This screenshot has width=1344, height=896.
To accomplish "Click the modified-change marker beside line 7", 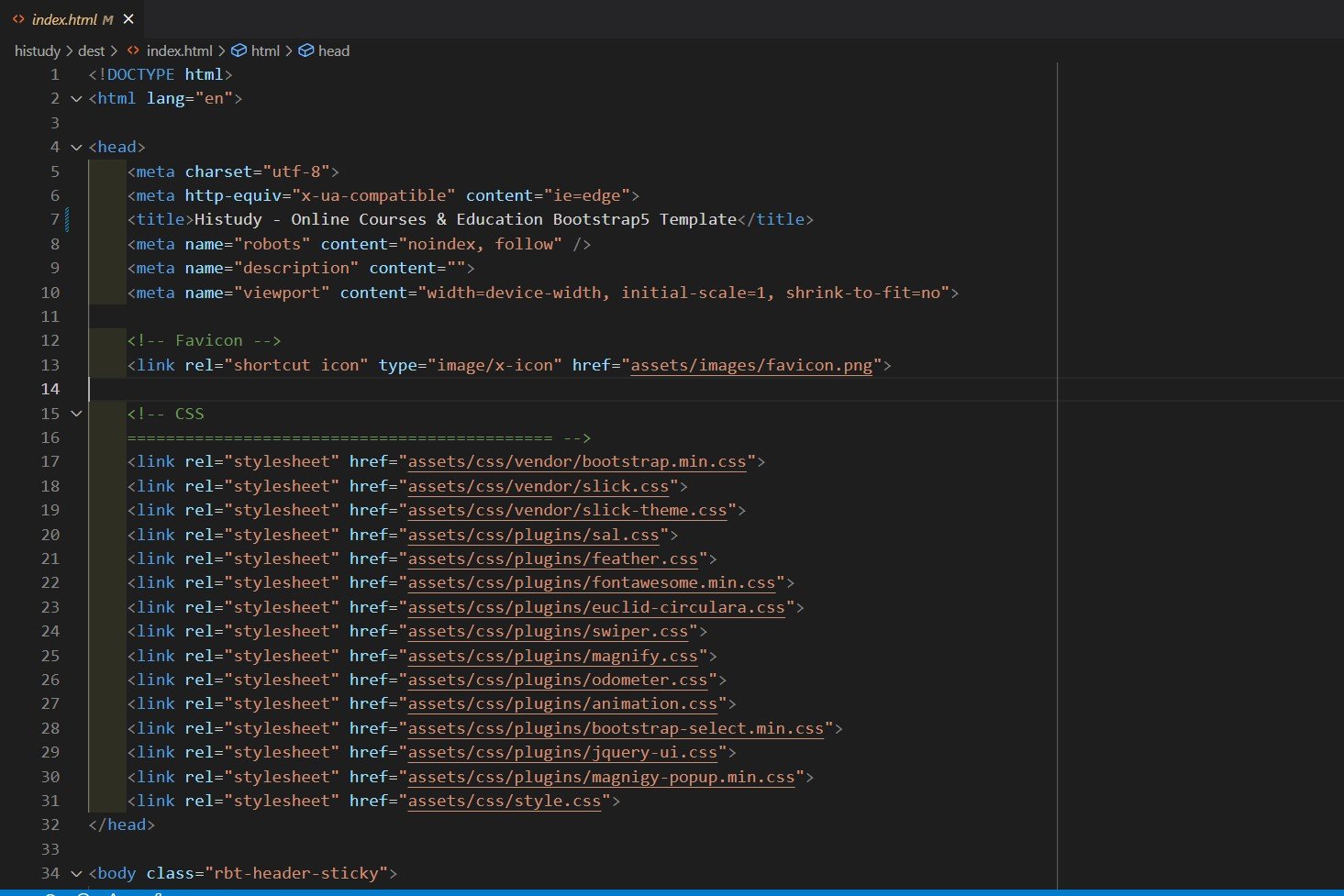I will click(68, 220).
